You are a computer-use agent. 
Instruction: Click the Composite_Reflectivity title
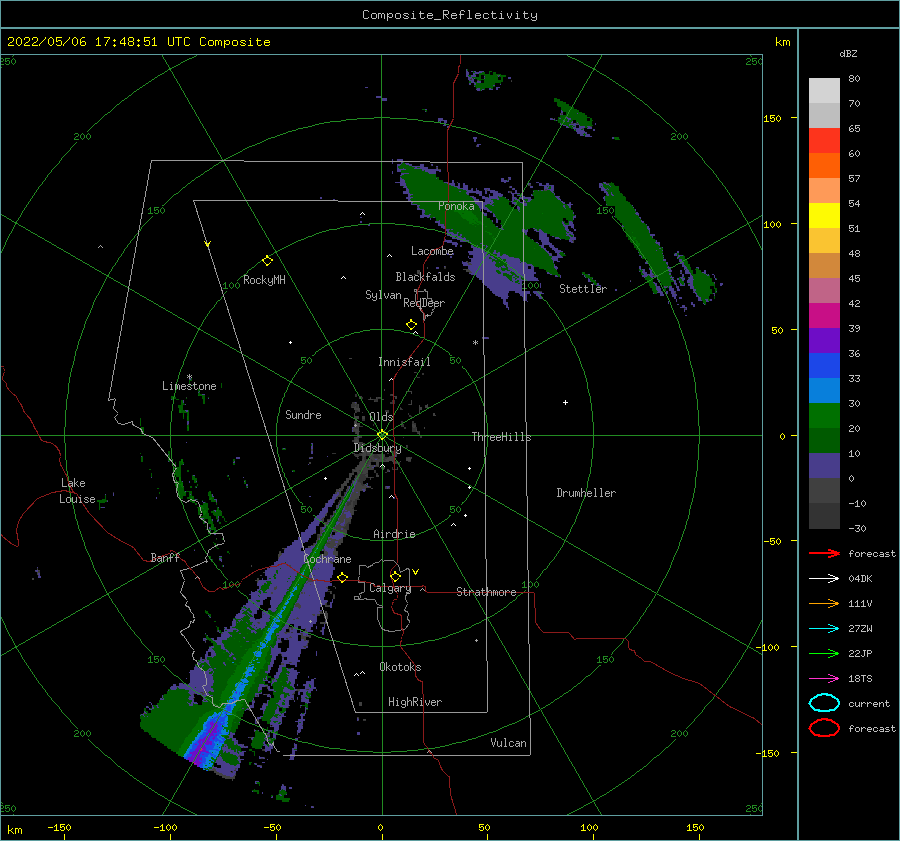pyautogui.click(x=449, y=15)
